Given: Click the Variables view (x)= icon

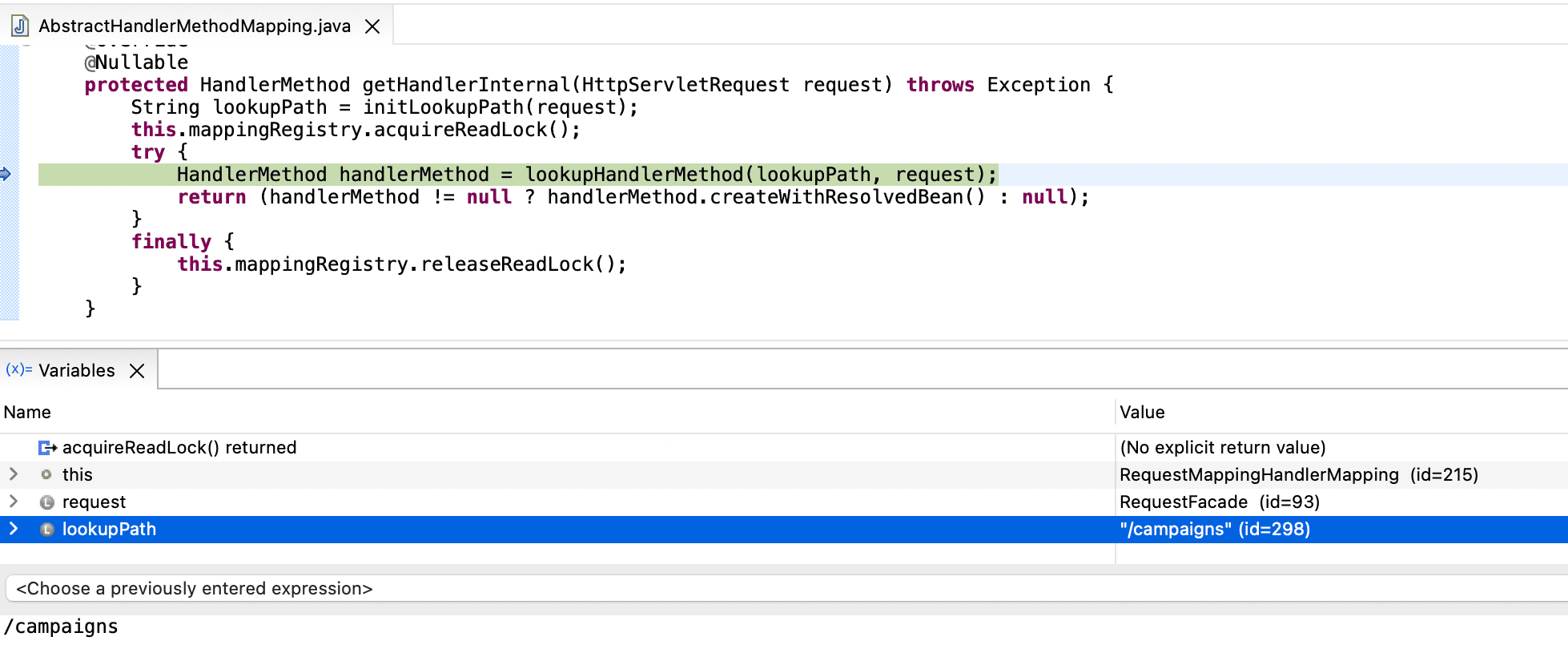Looking at the screenshot, I should pos(19,369).
